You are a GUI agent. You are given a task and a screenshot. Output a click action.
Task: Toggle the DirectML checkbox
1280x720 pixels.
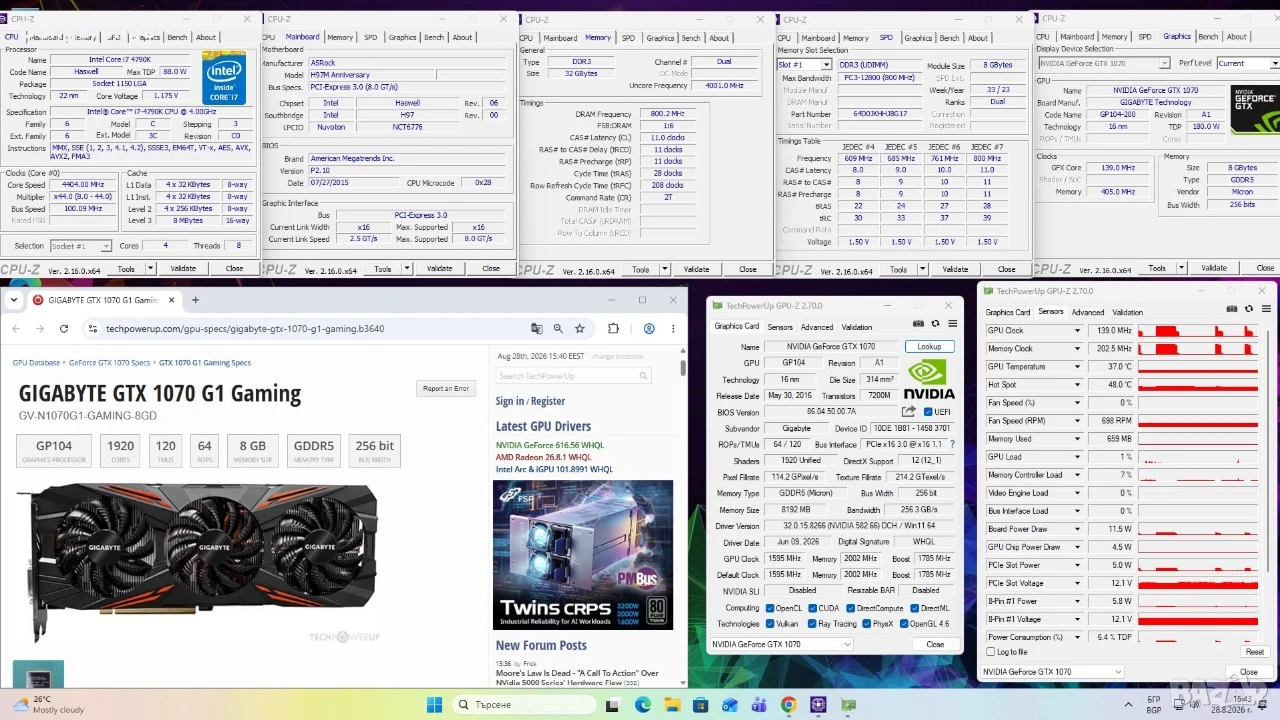pos(914,608)
